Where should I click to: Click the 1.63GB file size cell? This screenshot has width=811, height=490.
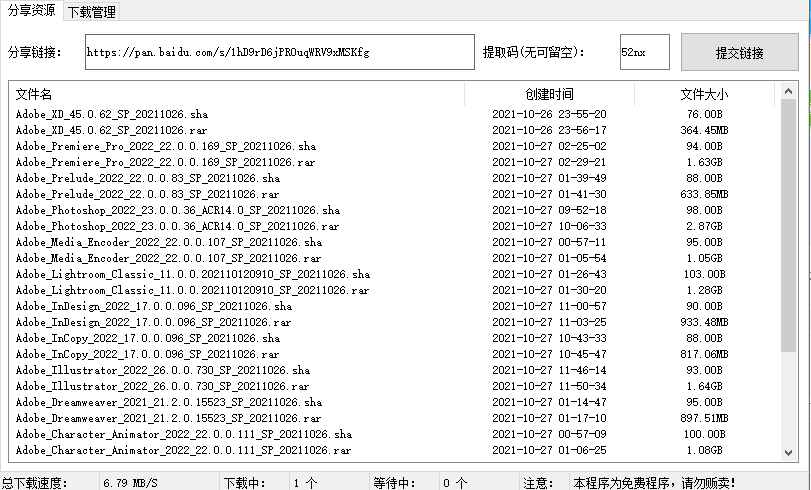click(704, 162)
